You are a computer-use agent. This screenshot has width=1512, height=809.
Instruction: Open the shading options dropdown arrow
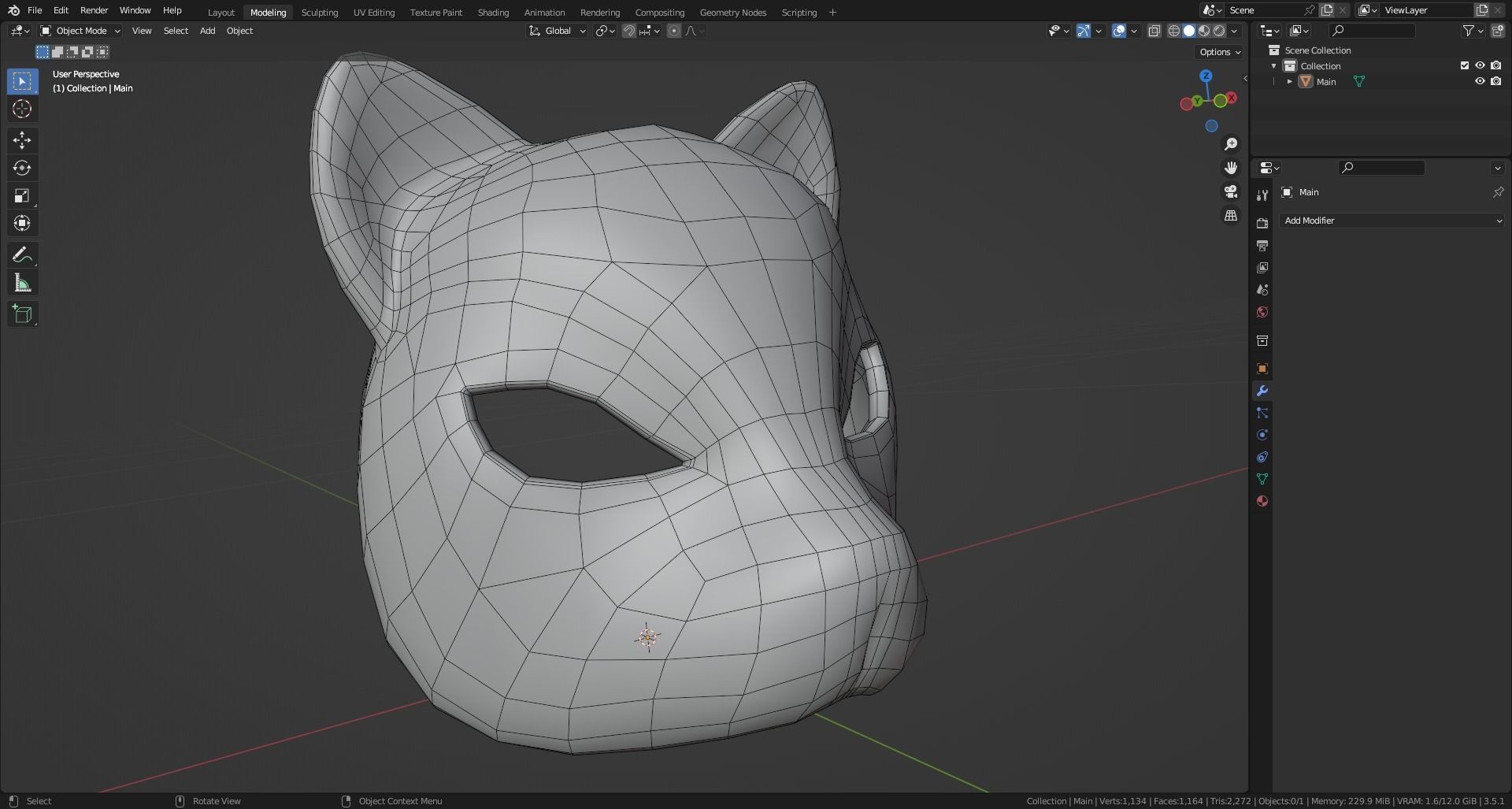1234,31
